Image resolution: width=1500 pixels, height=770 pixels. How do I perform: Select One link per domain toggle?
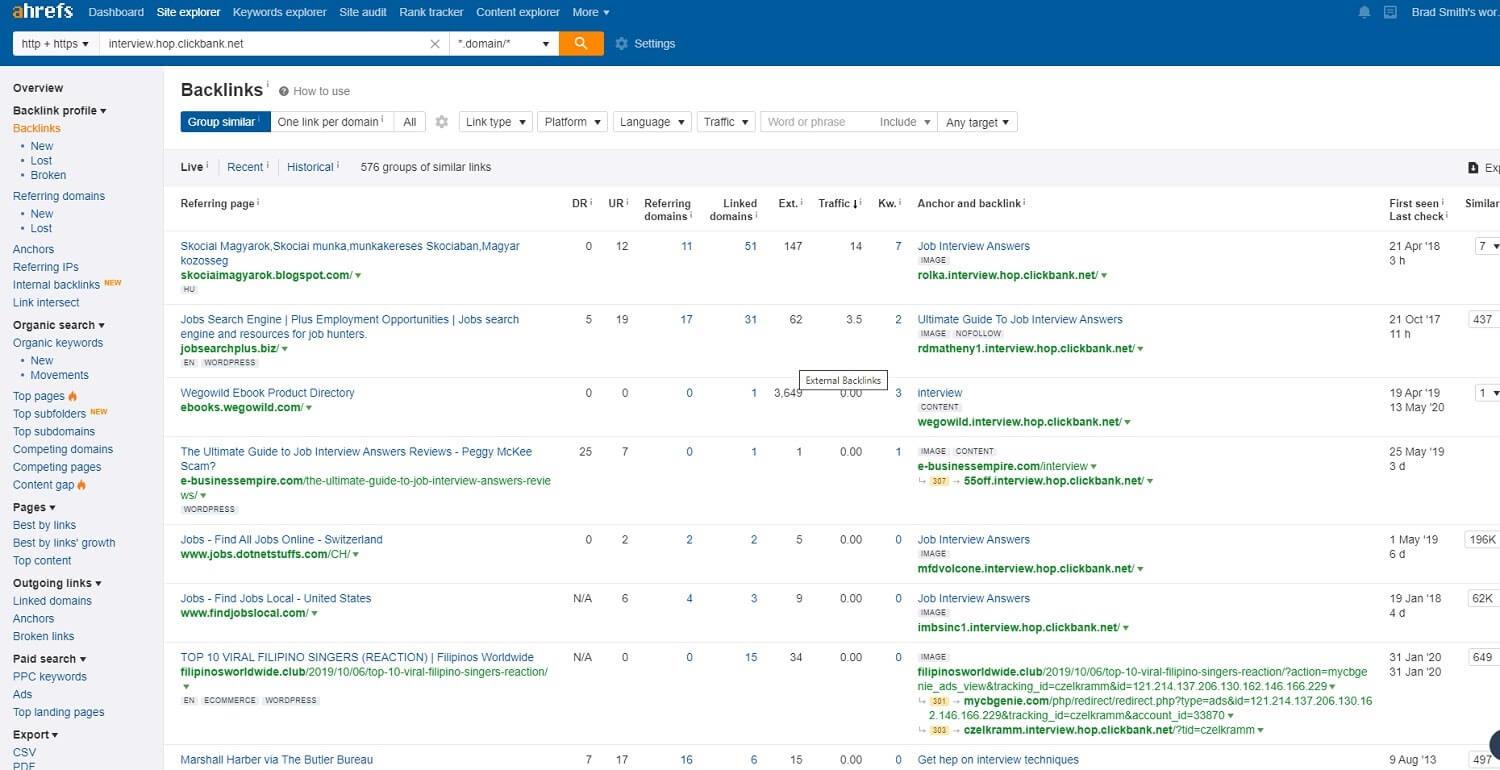point(331,122)
